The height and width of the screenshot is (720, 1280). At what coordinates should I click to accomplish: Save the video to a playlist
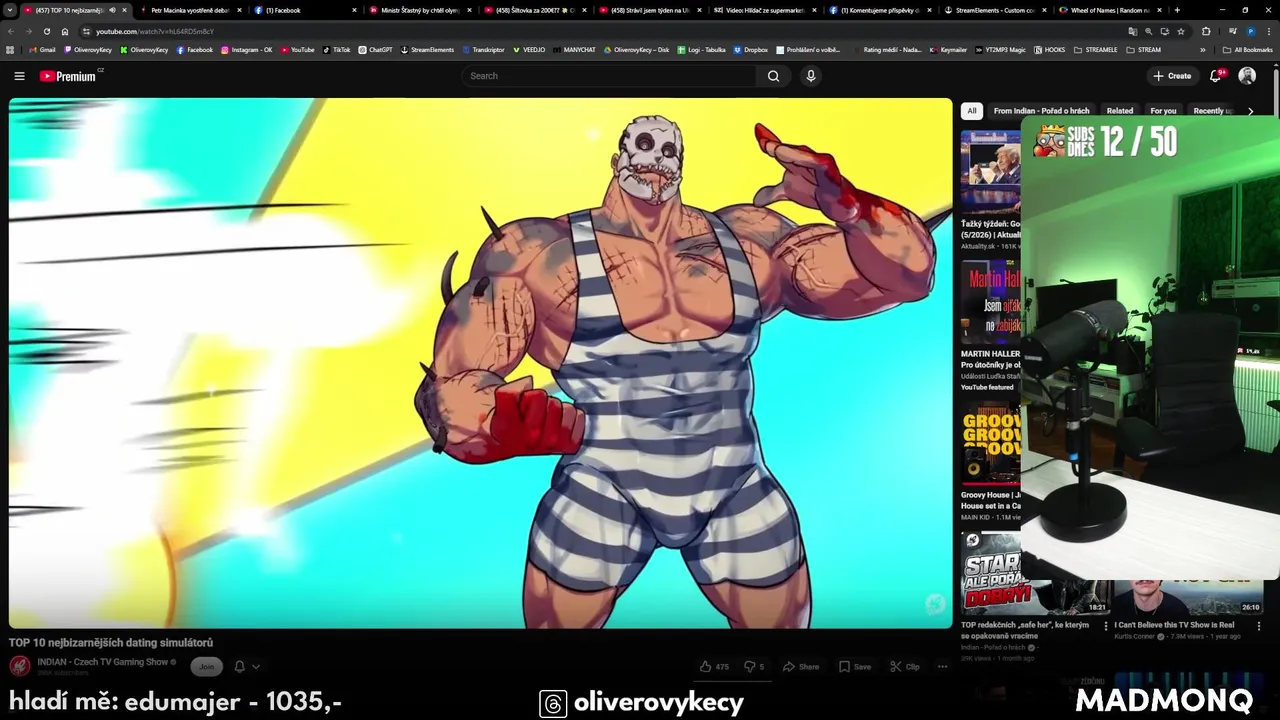click(855, 667)
